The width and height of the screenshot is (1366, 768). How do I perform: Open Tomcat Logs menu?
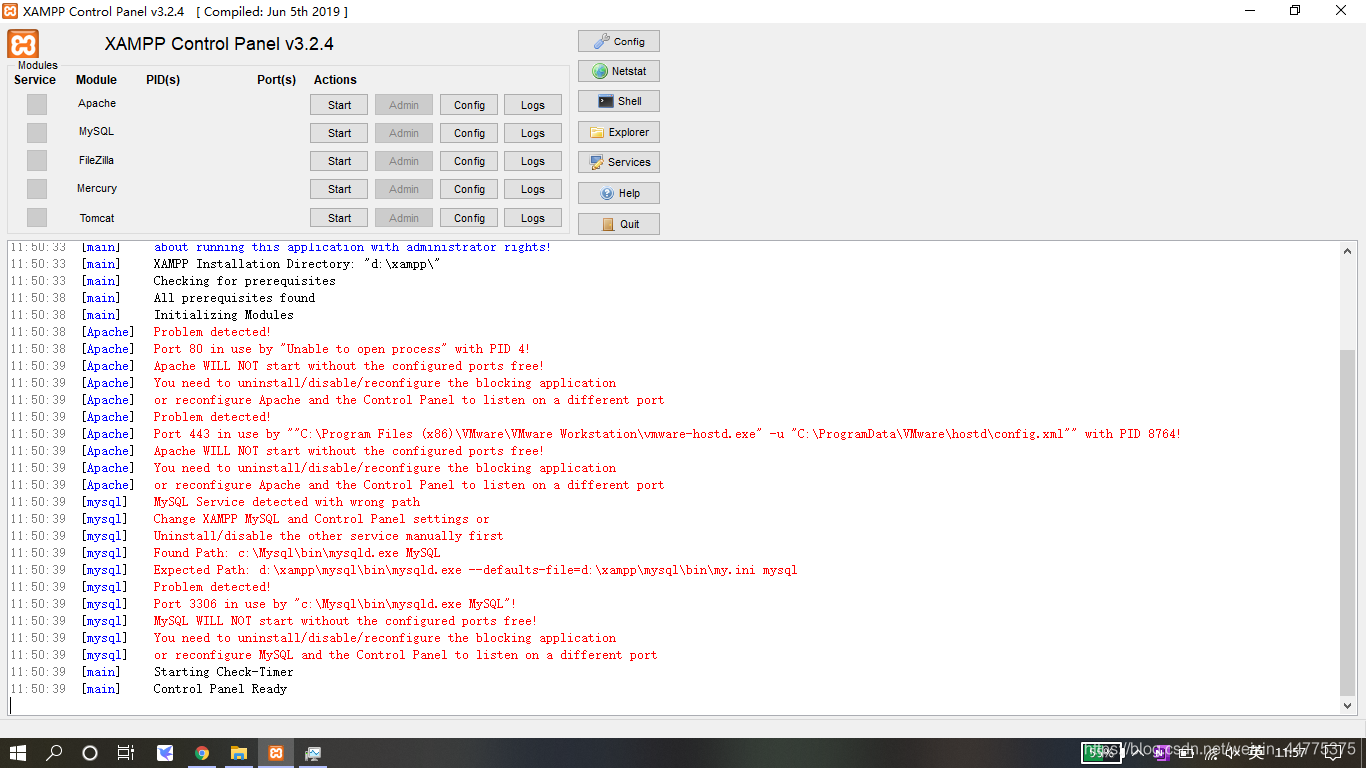pos(533,218)
